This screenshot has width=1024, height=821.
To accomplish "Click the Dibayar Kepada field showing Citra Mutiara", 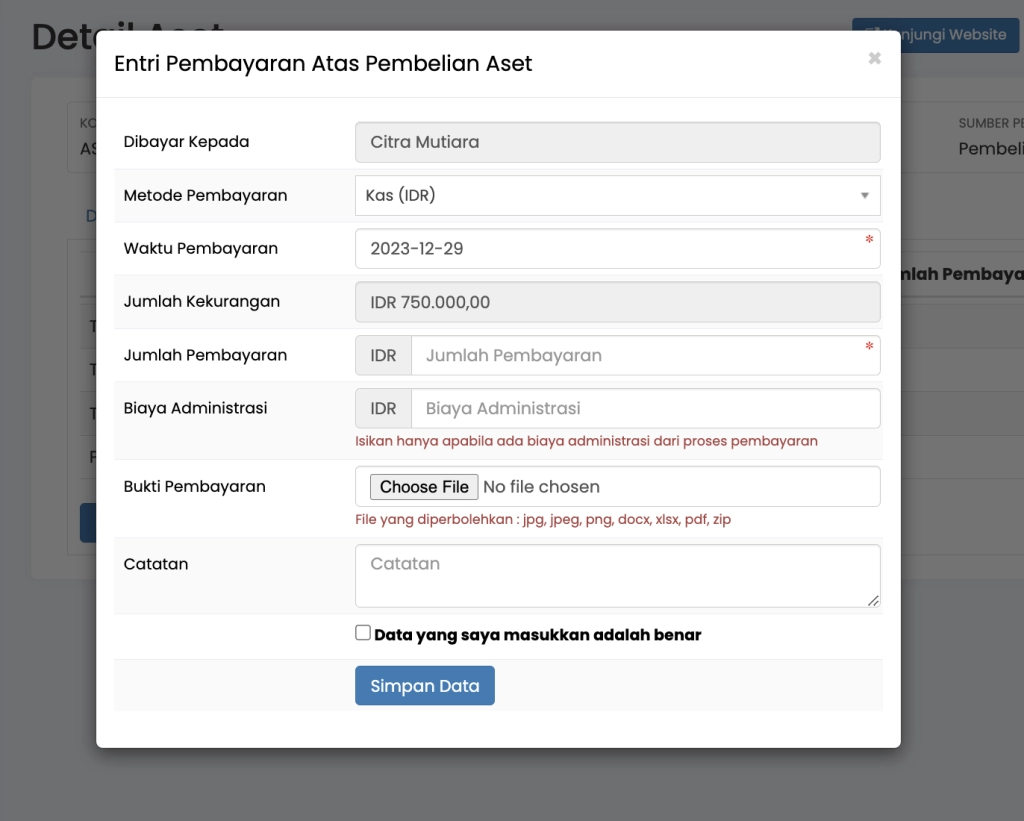I will point(617,142).
